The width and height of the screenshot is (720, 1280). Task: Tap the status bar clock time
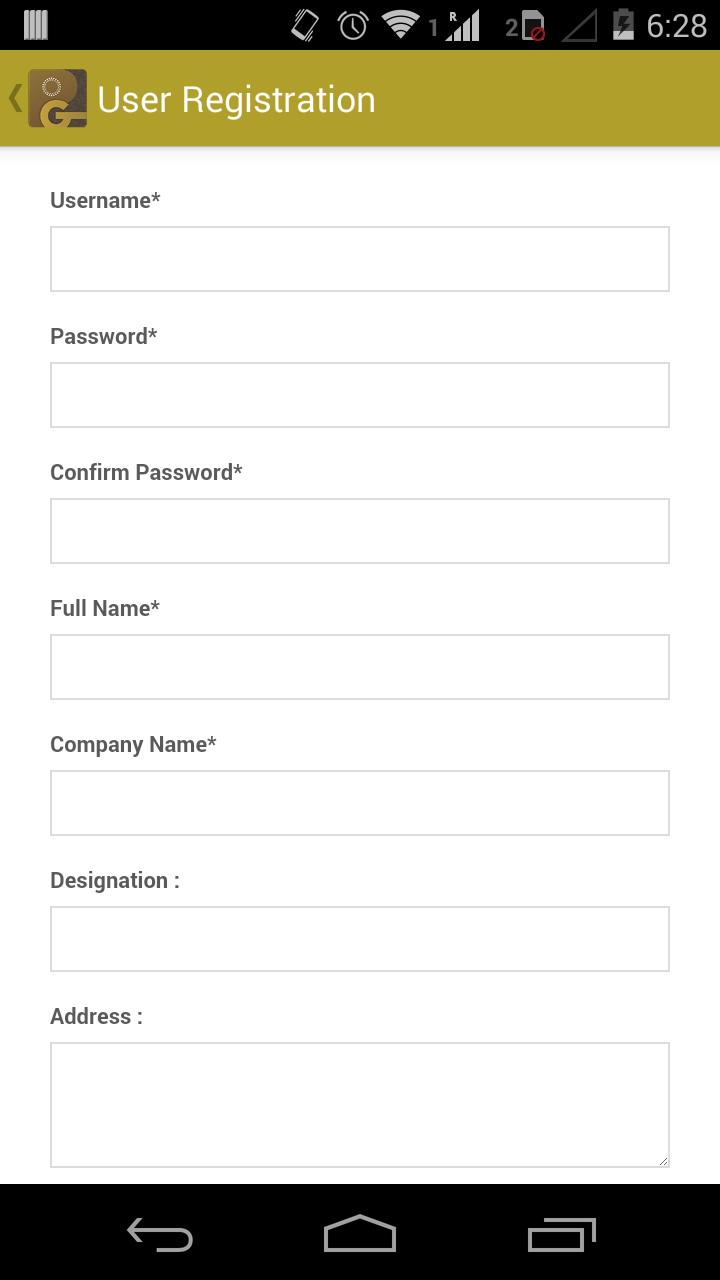(x=676, y=25)
